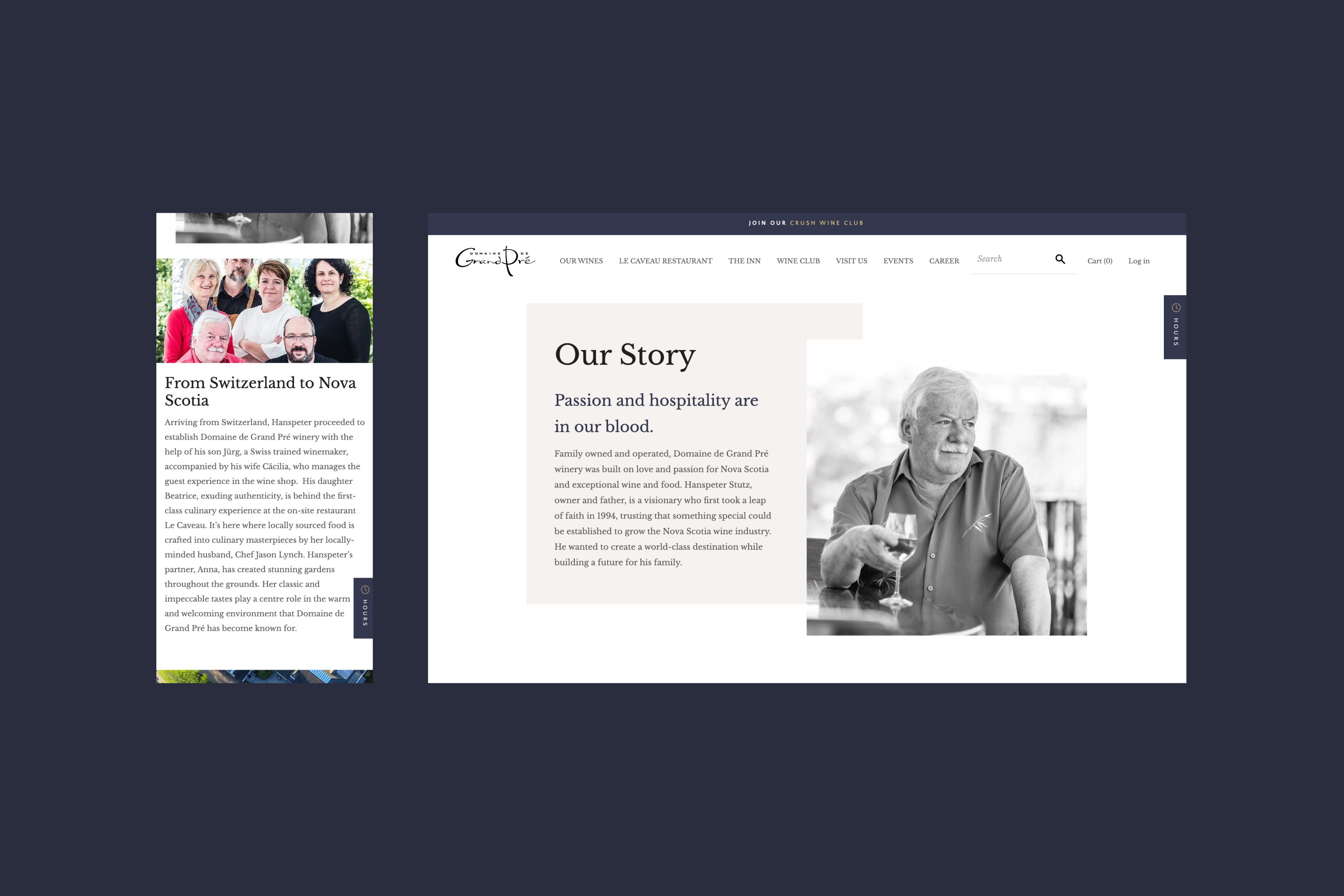Open the Hours tab on desktop view

coord(1175,327)
